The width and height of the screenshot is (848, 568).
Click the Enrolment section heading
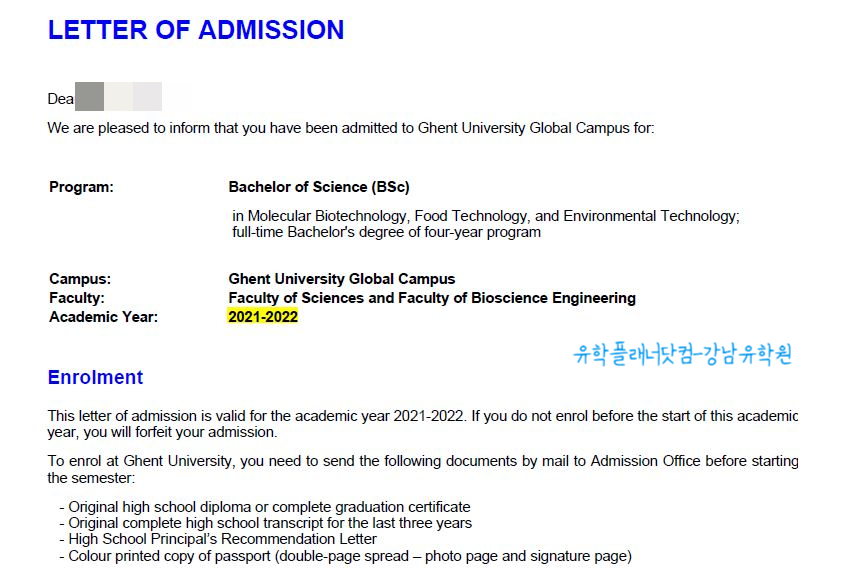[x=95, y=377]
